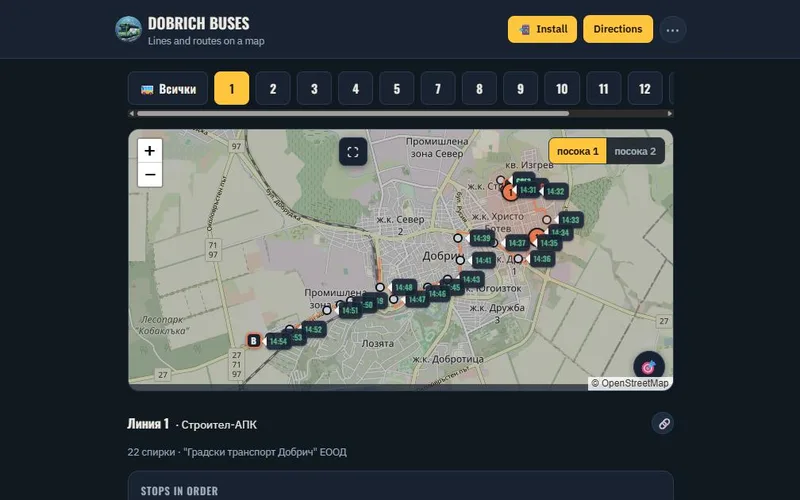The width and height of the screenshot is (800, 500).
Task: Zoom in on the map
Action: click(x=149, y=151)
